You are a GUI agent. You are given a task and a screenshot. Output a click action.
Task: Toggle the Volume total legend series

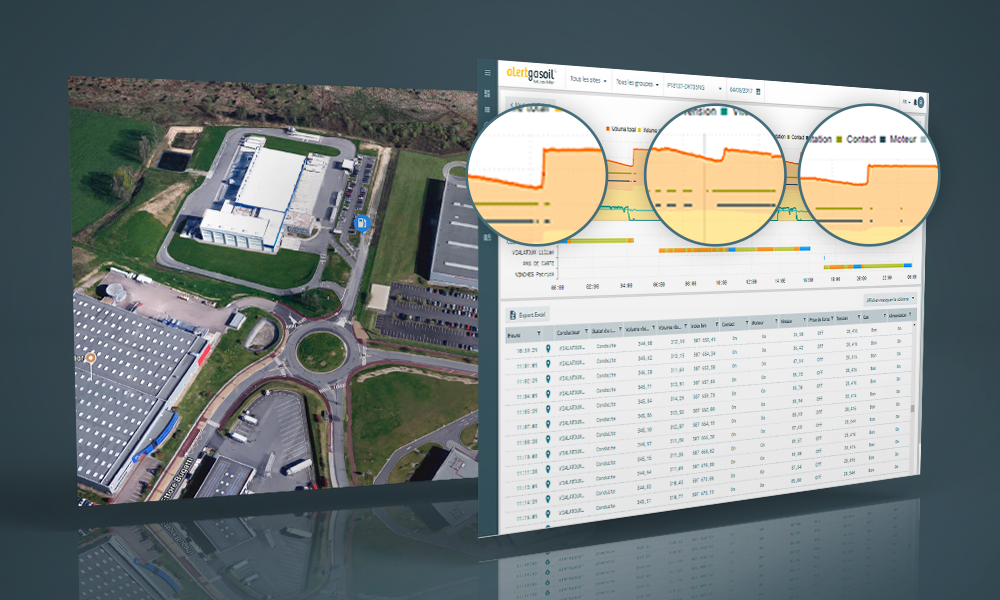(x=622, y=128)
